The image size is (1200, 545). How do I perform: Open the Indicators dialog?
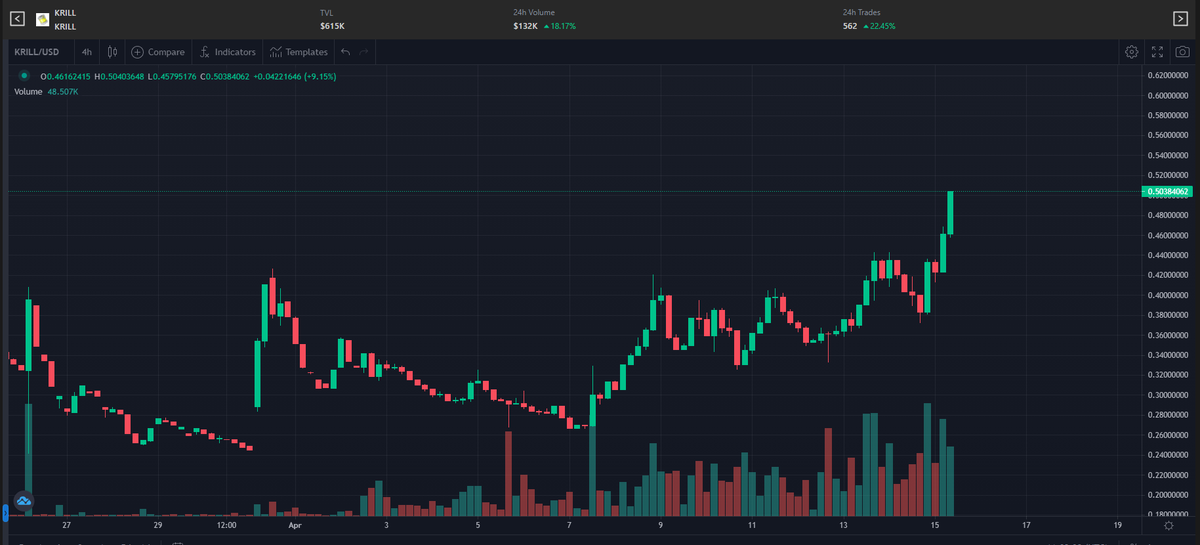coord(226,52)
